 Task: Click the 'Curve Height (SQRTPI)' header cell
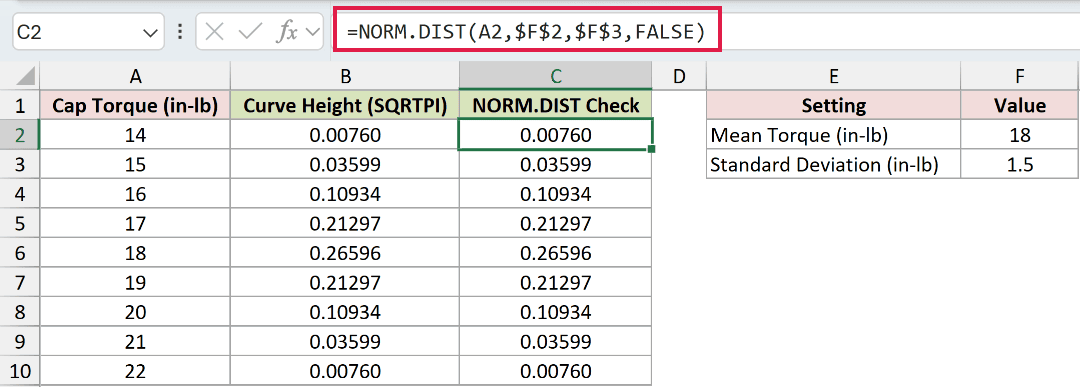click(345, 106)
